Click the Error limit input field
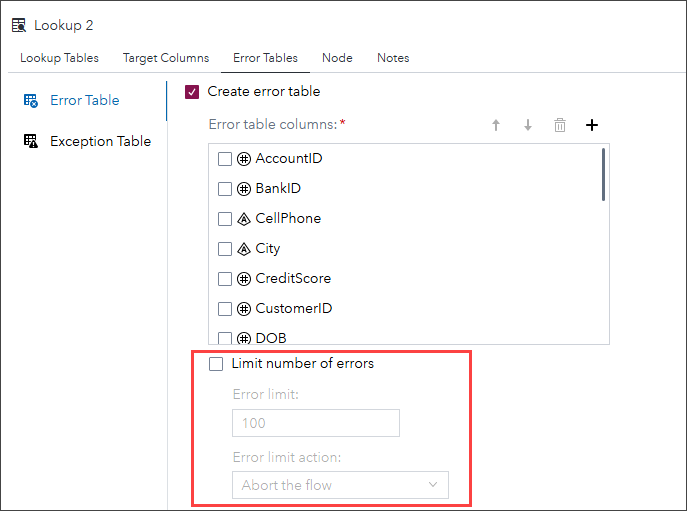 point(315,423)
